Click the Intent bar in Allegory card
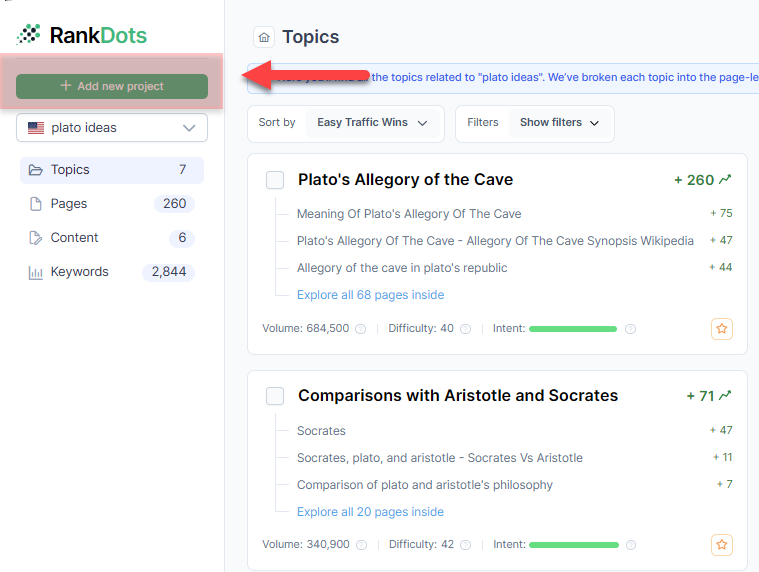This screenshot has width=759, height=572. [x=572, y=329]
